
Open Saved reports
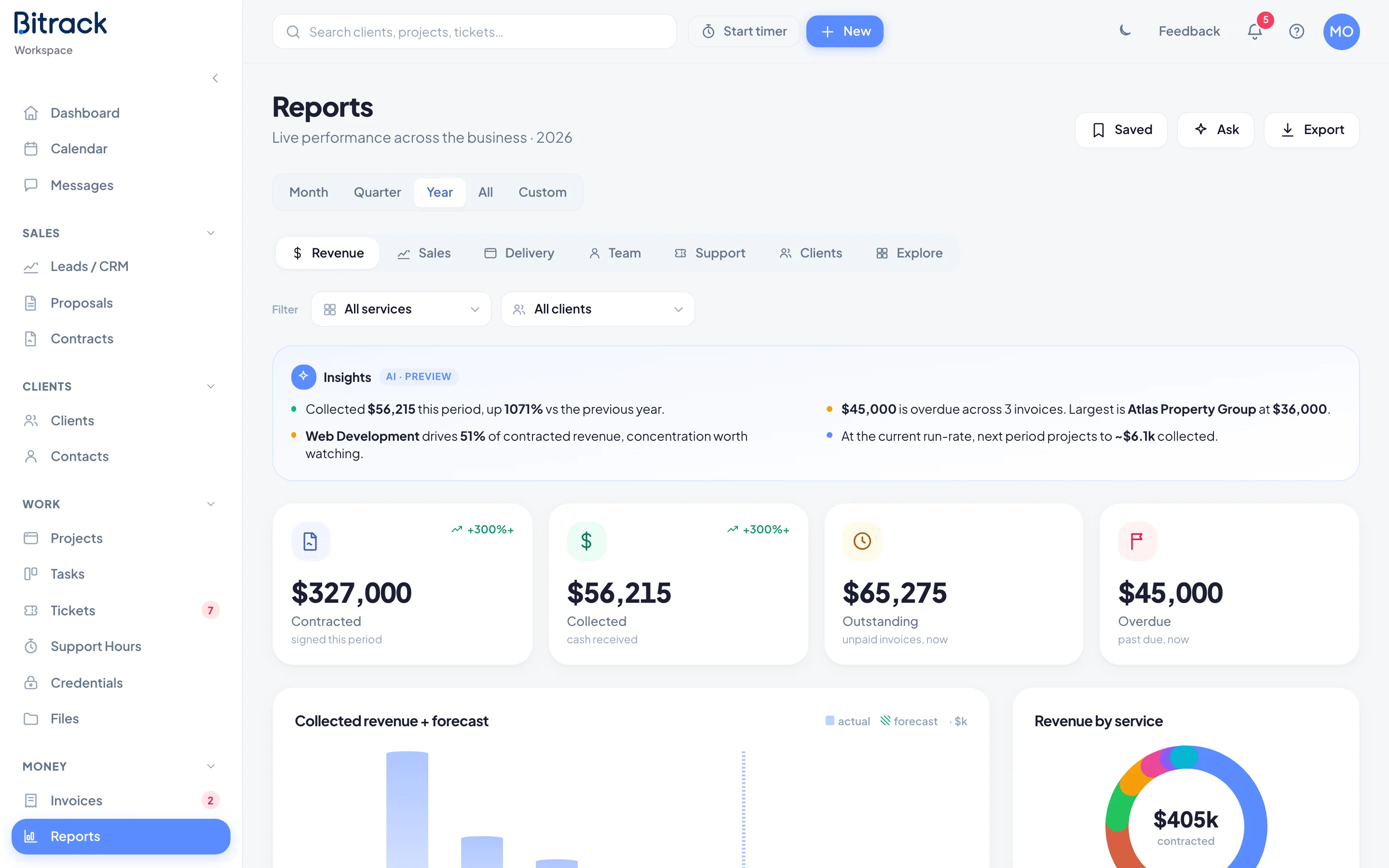pyautogui.click(x=1121, y=130)
